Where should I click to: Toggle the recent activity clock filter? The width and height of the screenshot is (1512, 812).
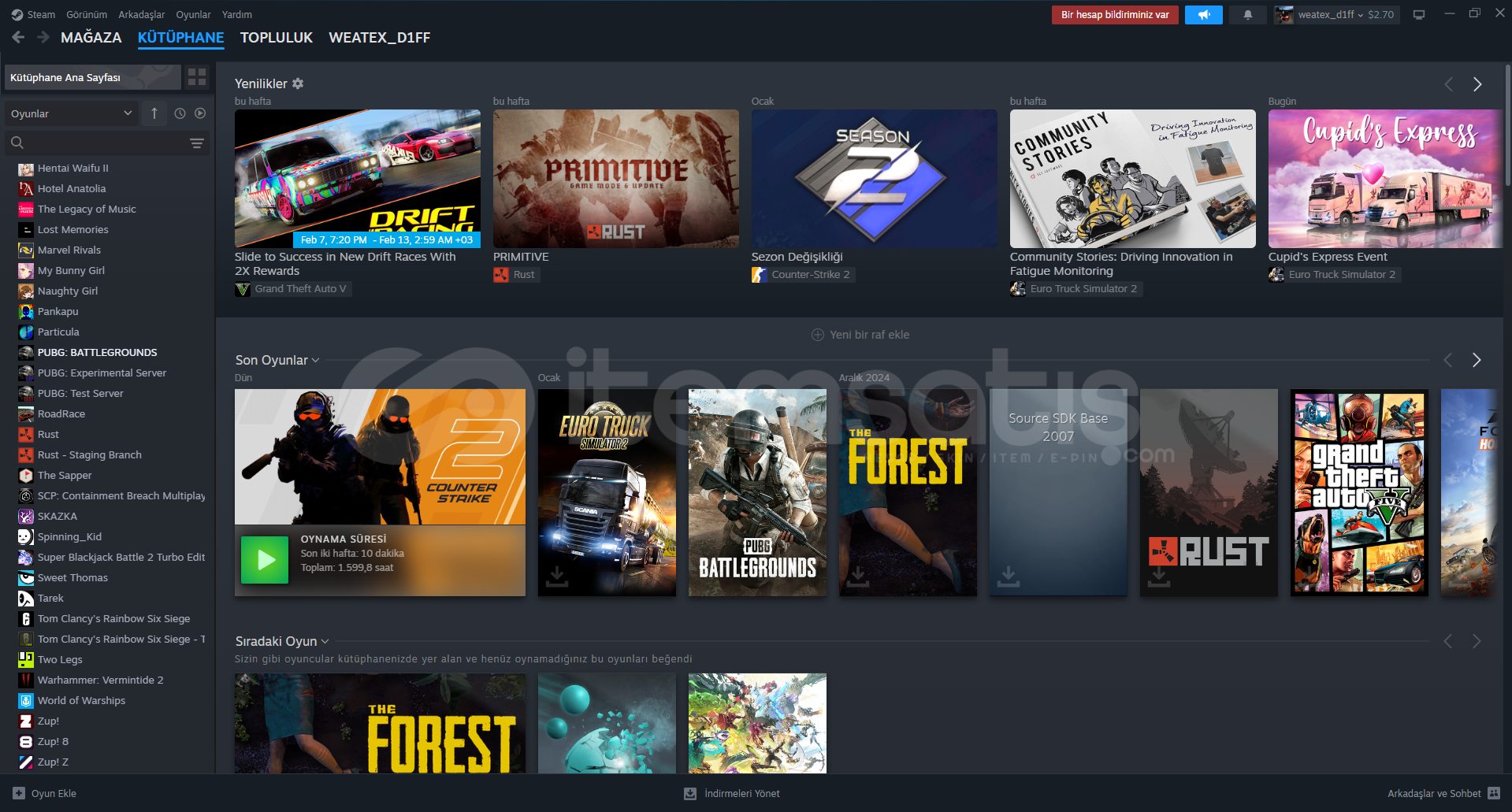[180, 113]
